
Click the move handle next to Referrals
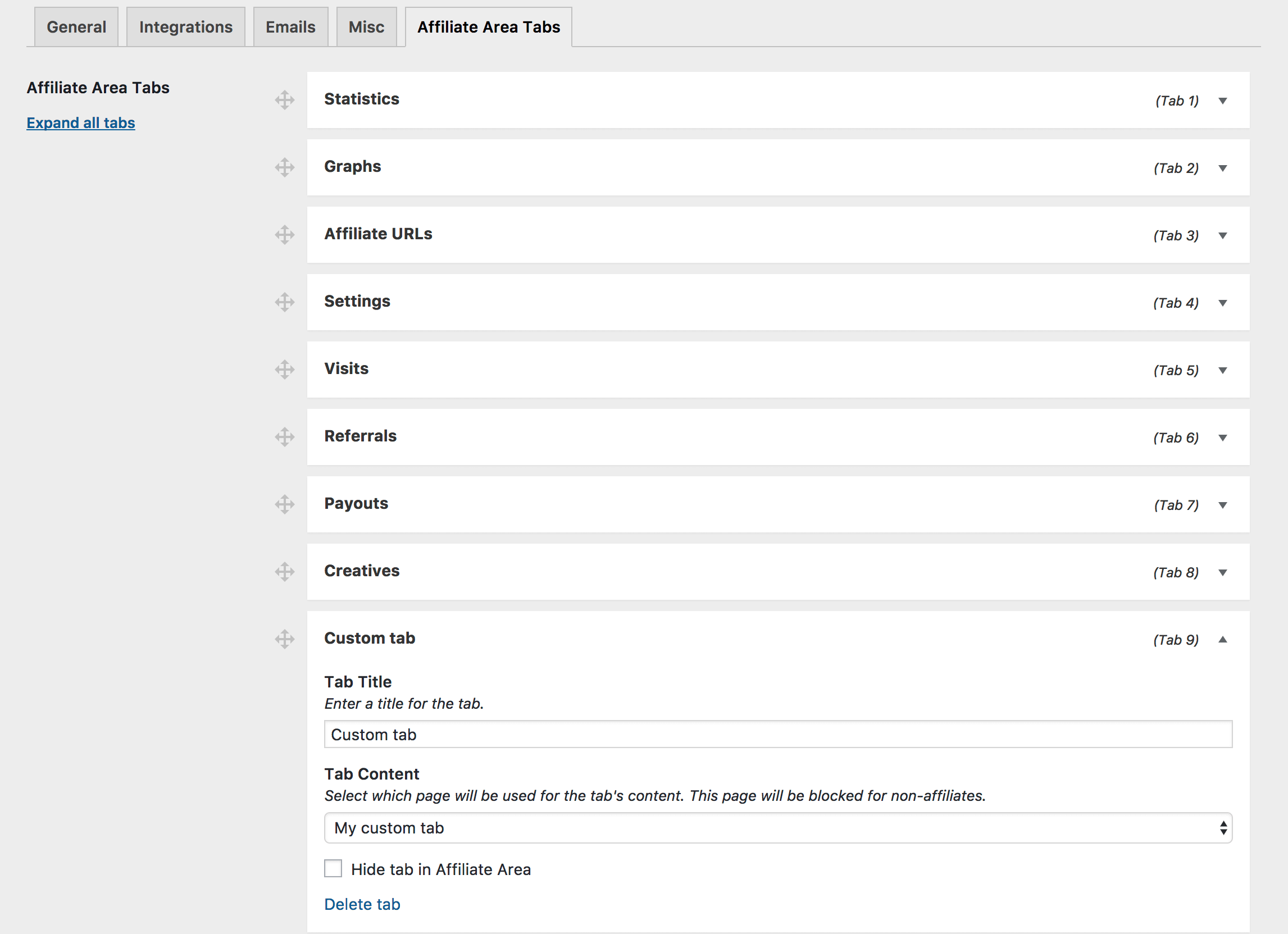(x=285, y=436)
